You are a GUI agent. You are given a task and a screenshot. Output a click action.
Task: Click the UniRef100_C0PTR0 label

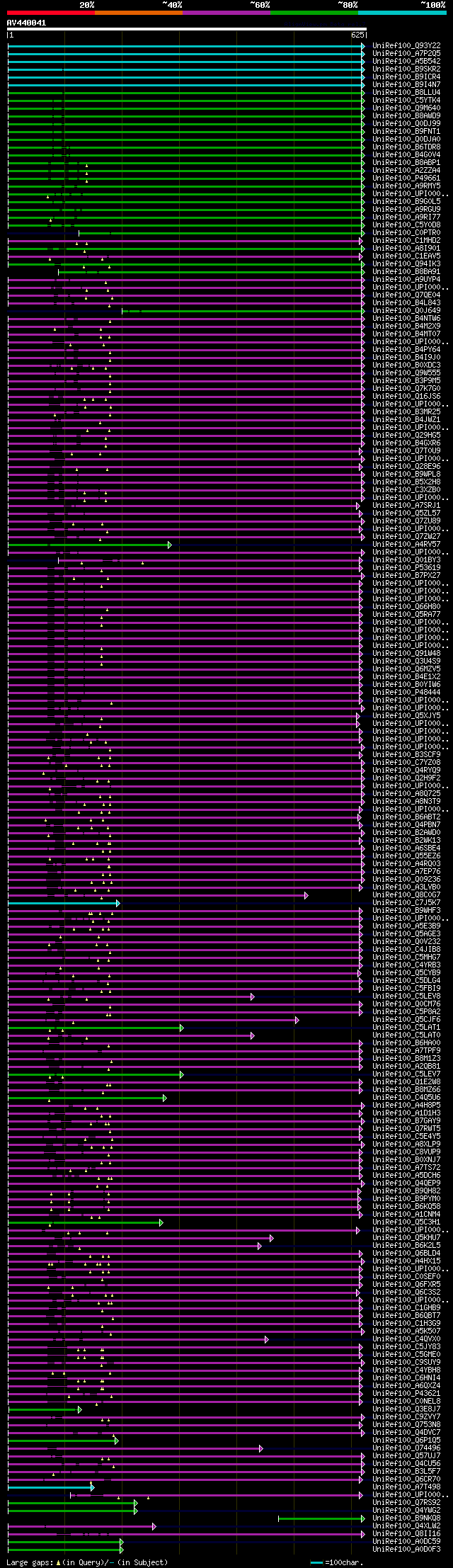click(x=406, y=233)
